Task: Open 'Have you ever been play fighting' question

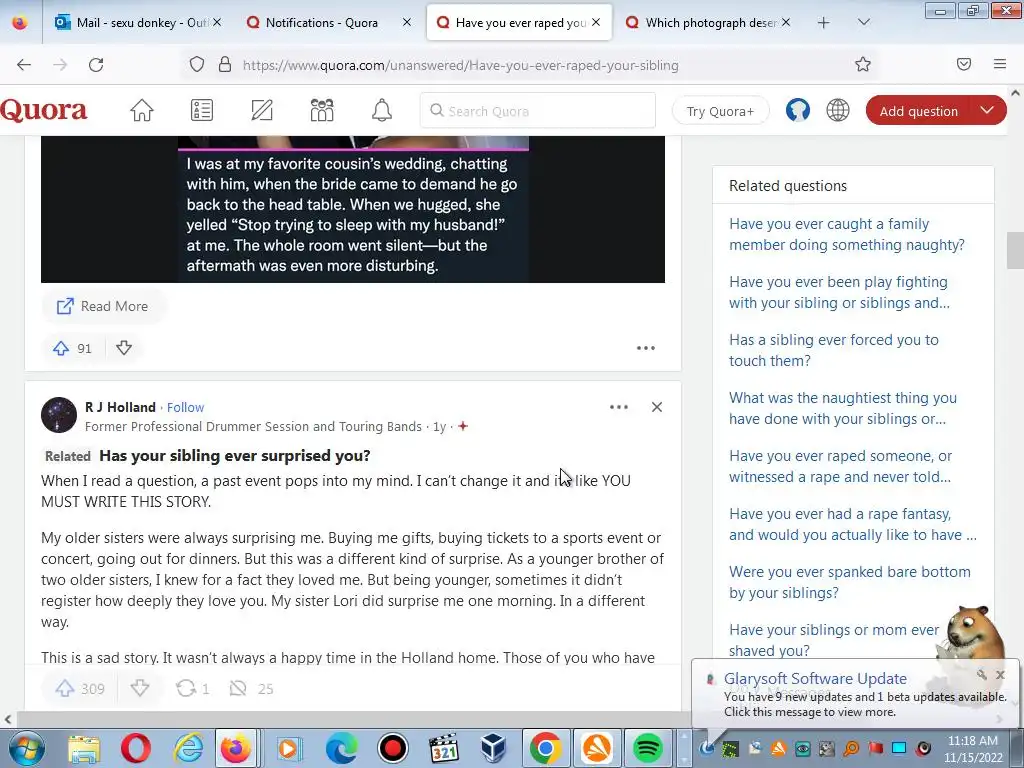Action: coord(839,293)
